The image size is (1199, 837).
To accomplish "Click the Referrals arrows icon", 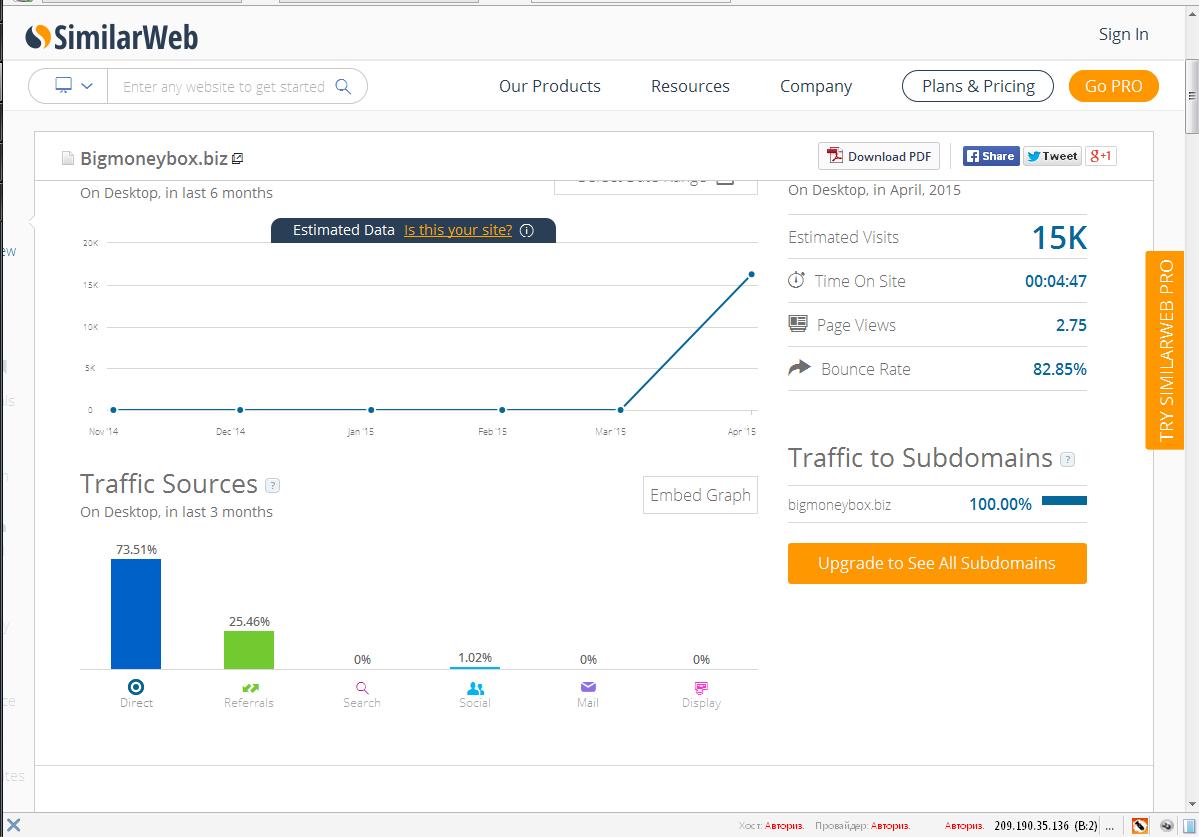I will coord(250,688).
